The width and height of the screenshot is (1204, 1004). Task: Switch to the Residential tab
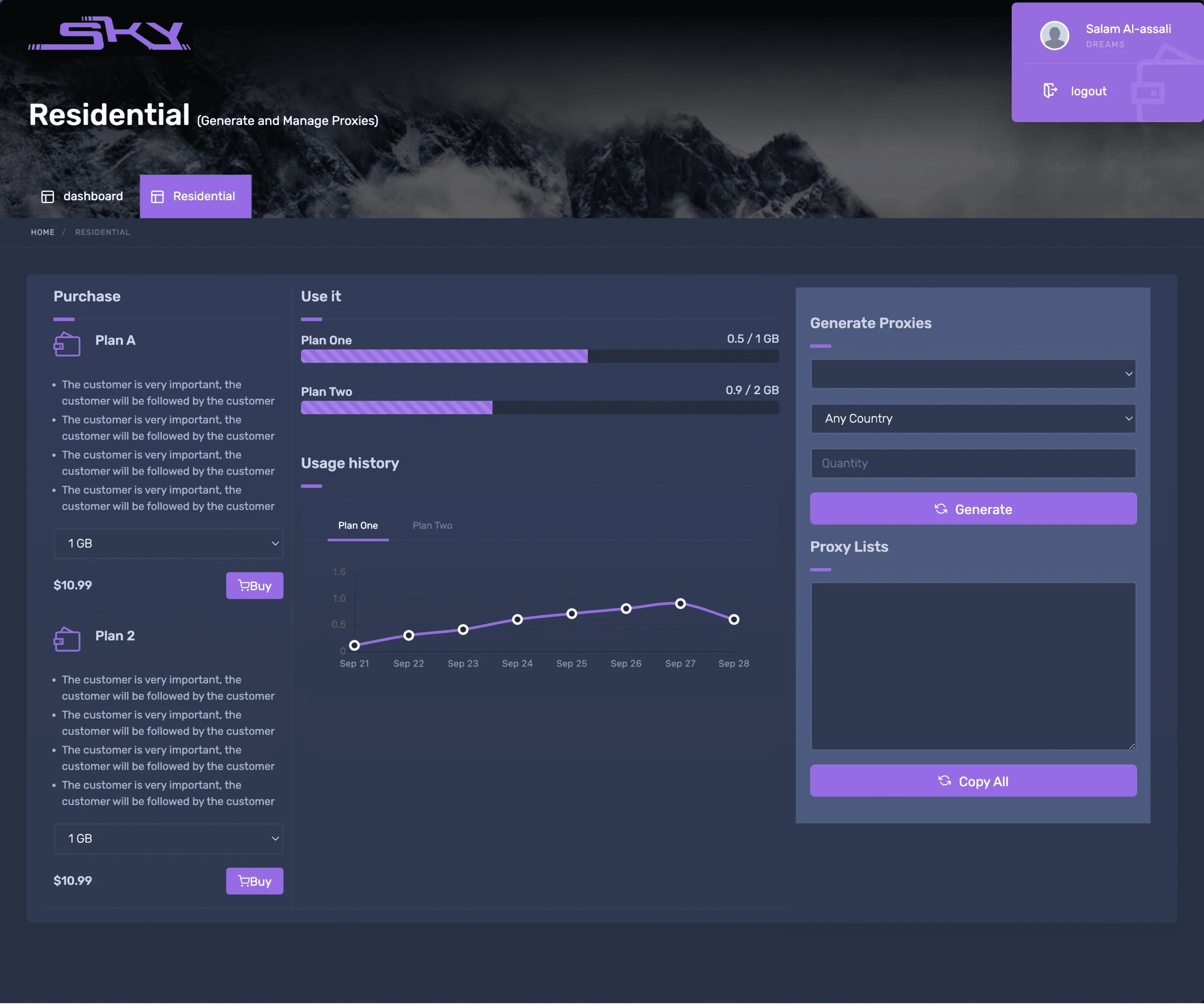(x=196, y=196)
